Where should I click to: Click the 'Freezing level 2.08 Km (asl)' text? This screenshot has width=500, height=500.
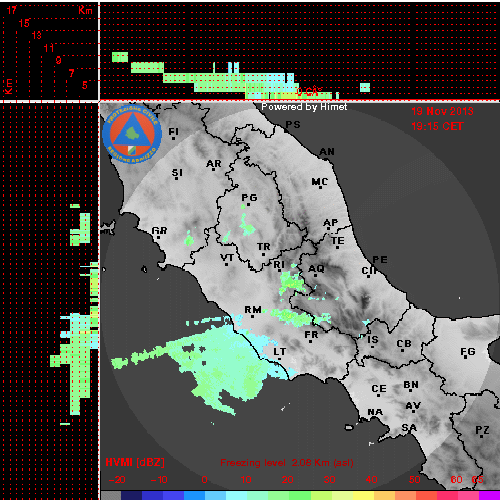click(287, 463)
